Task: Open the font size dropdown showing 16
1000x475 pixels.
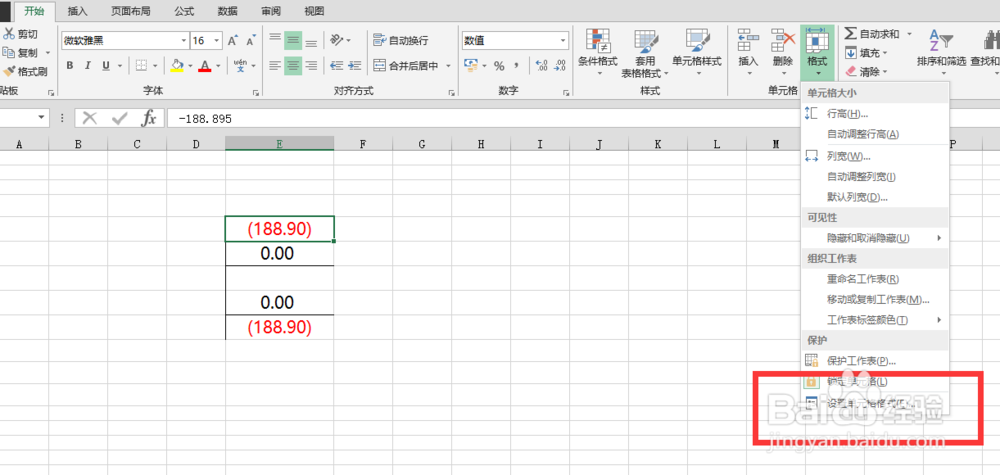Action: pyautogui.click(x=217, y=41)
